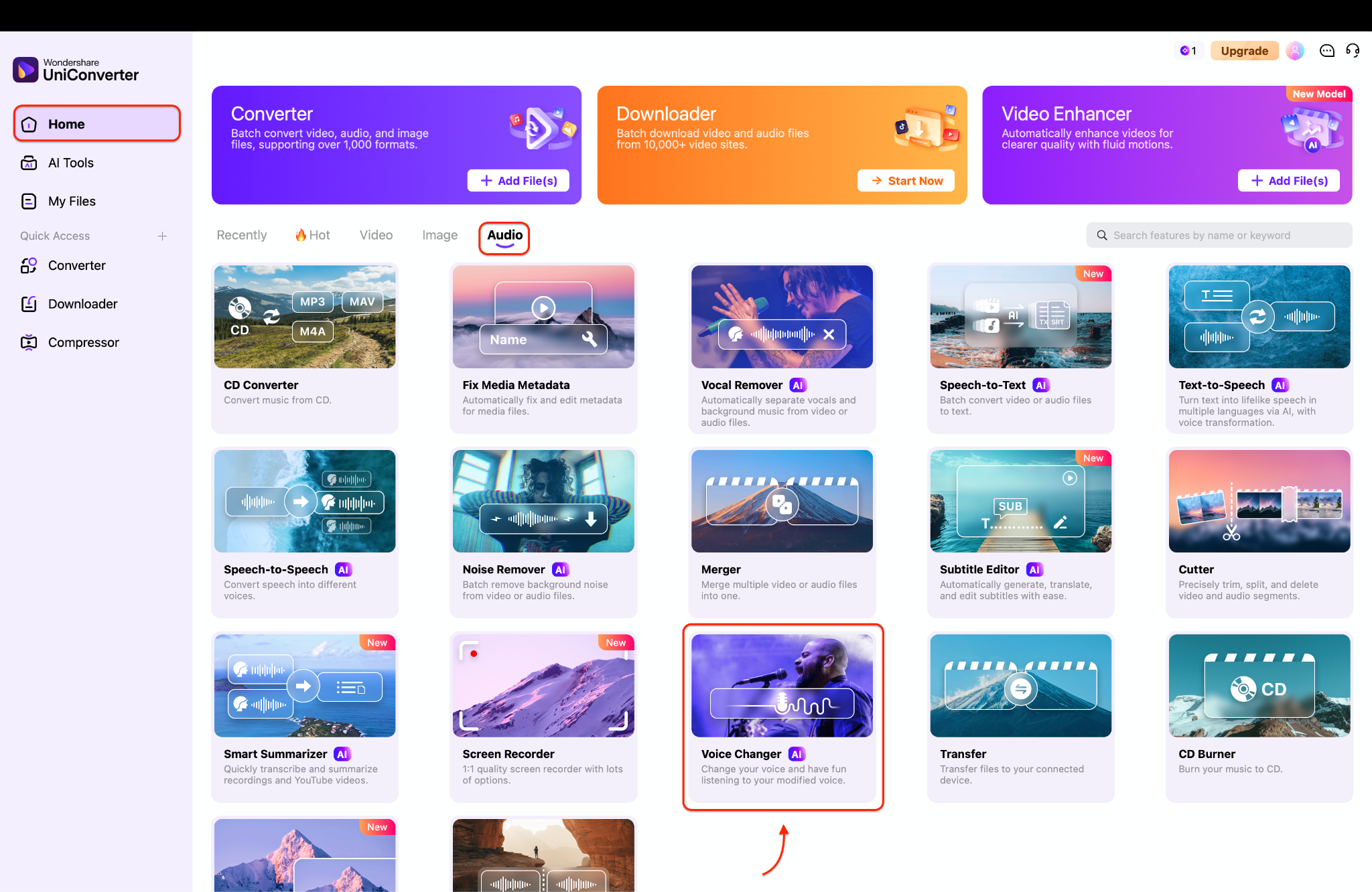Click the "Burn your music to CD." description
The image size is (1372, 892).
[1231, 769]
